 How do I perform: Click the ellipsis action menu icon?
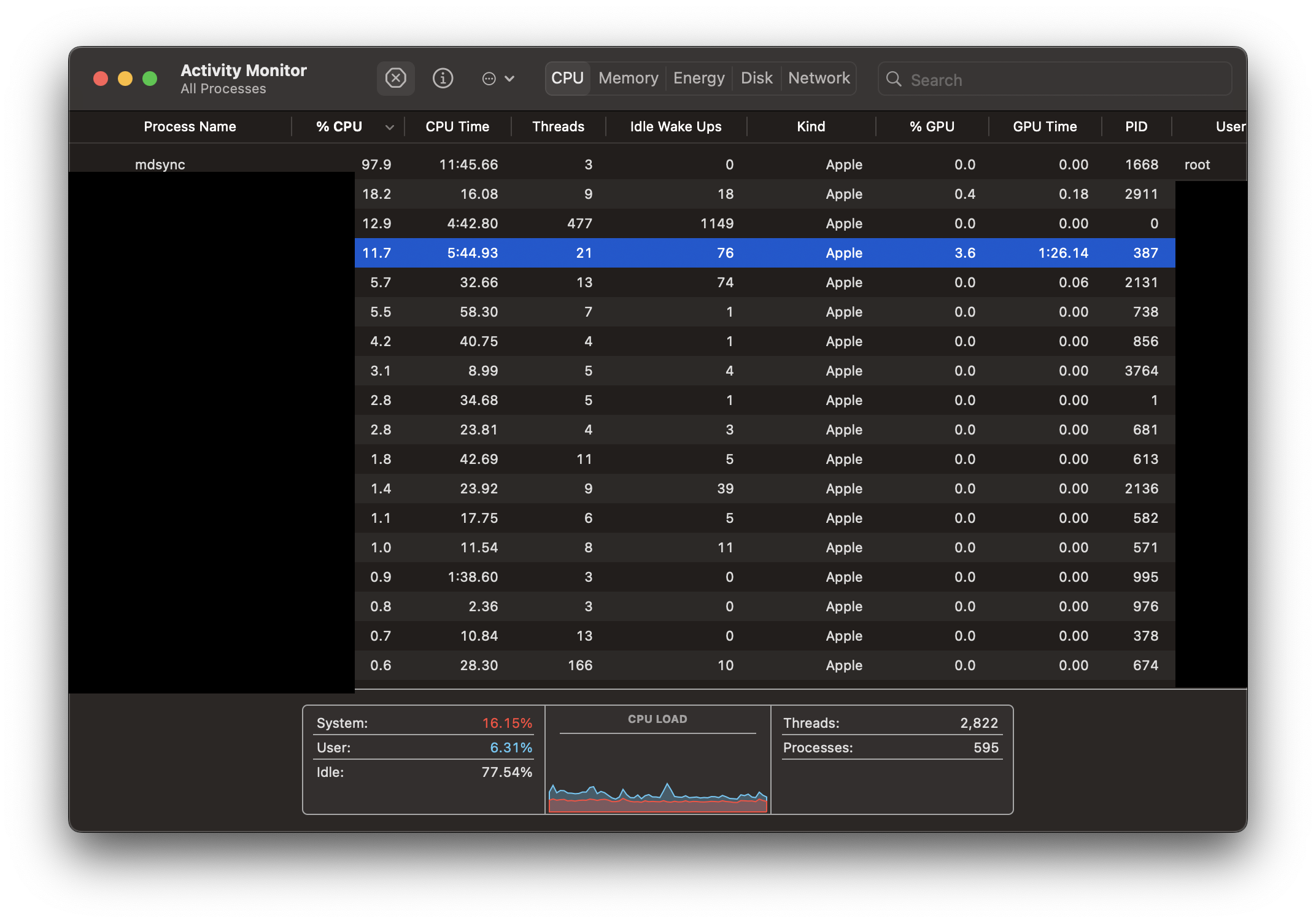[489, 79]
